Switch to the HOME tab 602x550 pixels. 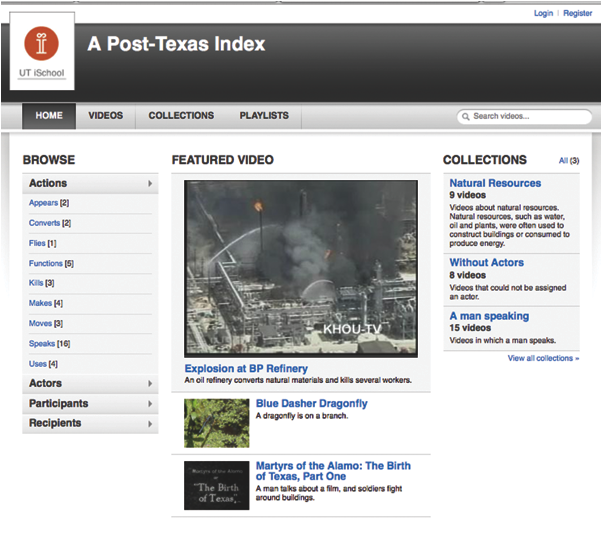[49, 116]
